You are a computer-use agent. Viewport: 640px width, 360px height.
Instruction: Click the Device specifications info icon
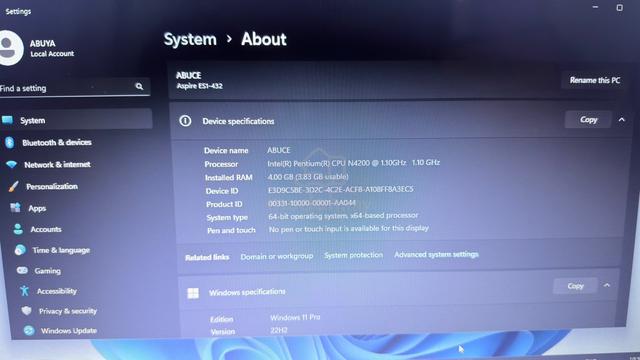(x=185, y=121)
